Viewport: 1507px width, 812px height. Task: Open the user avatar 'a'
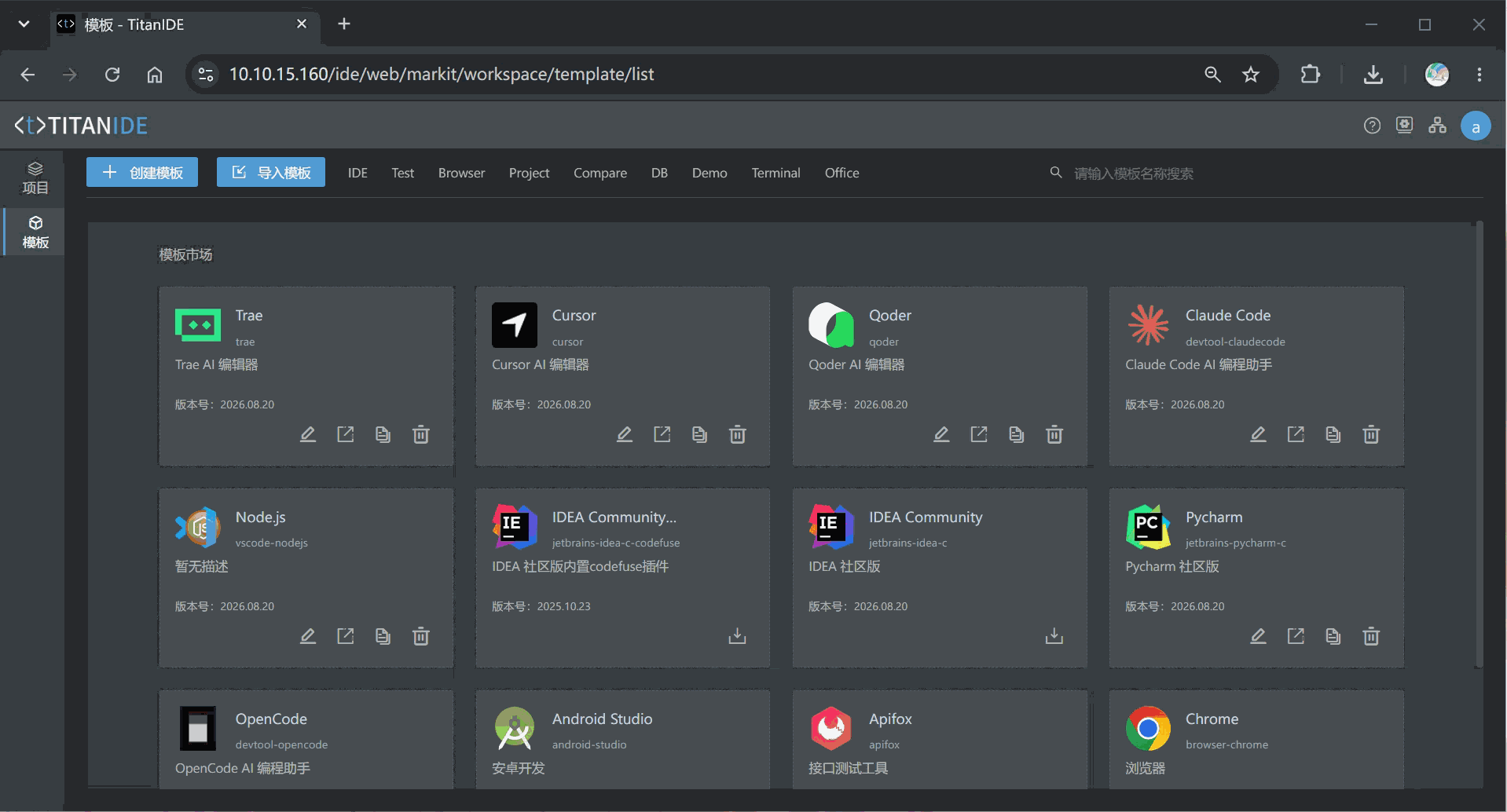tap(1476, 126)
